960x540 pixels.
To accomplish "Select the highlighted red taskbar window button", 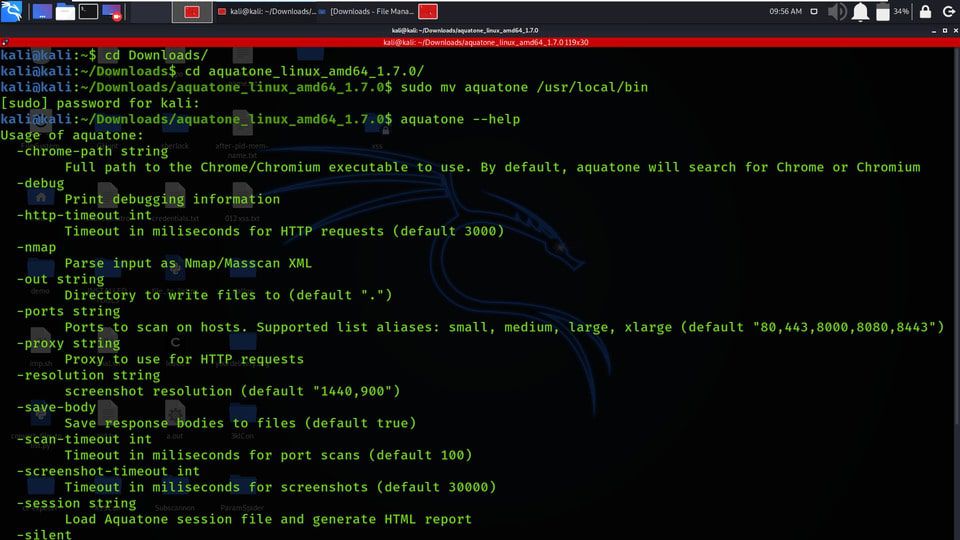I will tap(192, 12).
